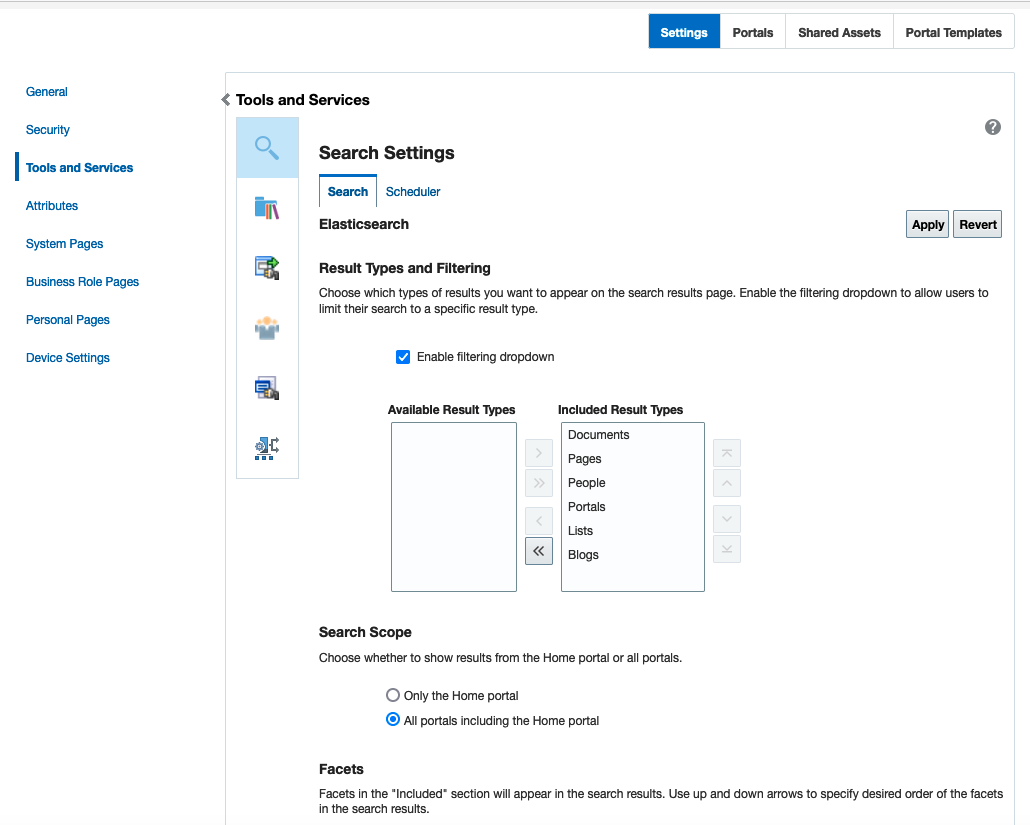
Task: Open System Pages link
Action: [x=64, y=244]
